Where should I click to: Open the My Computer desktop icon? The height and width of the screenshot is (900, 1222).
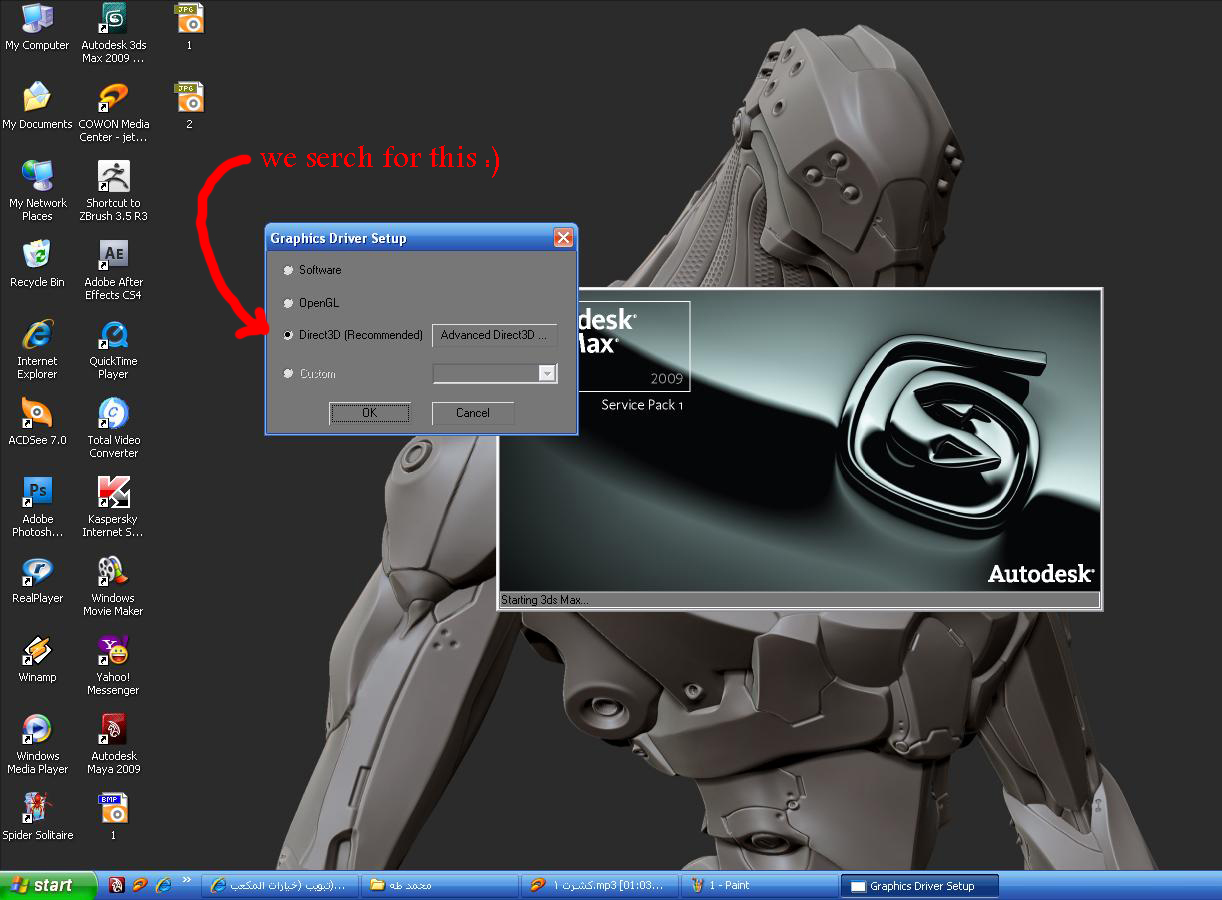click(x=37, y=26)
